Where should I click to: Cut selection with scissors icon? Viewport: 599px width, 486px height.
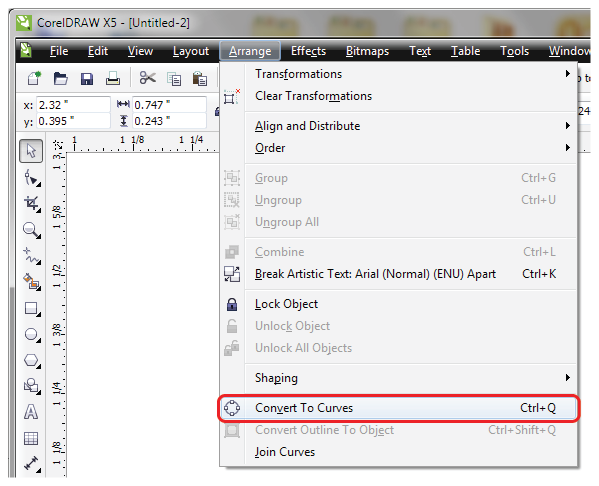(x=147, y=78)
